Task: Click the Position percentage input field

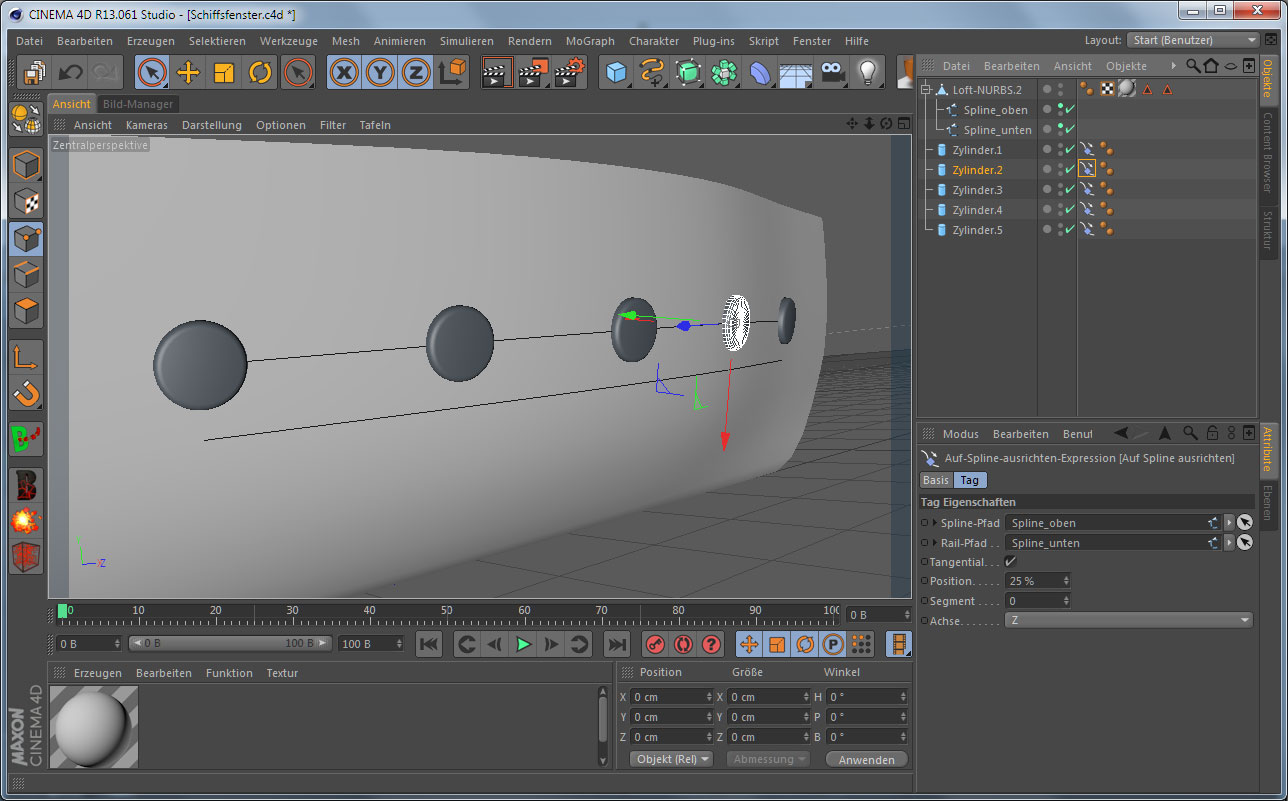Action: tap(1034, 581)
